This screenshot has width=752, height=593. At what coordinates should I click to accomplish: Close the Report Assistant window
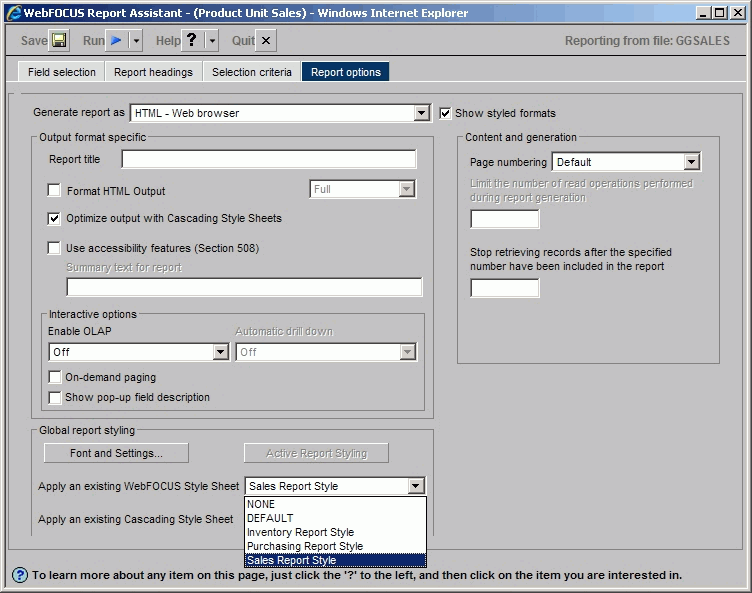(737, 13)
